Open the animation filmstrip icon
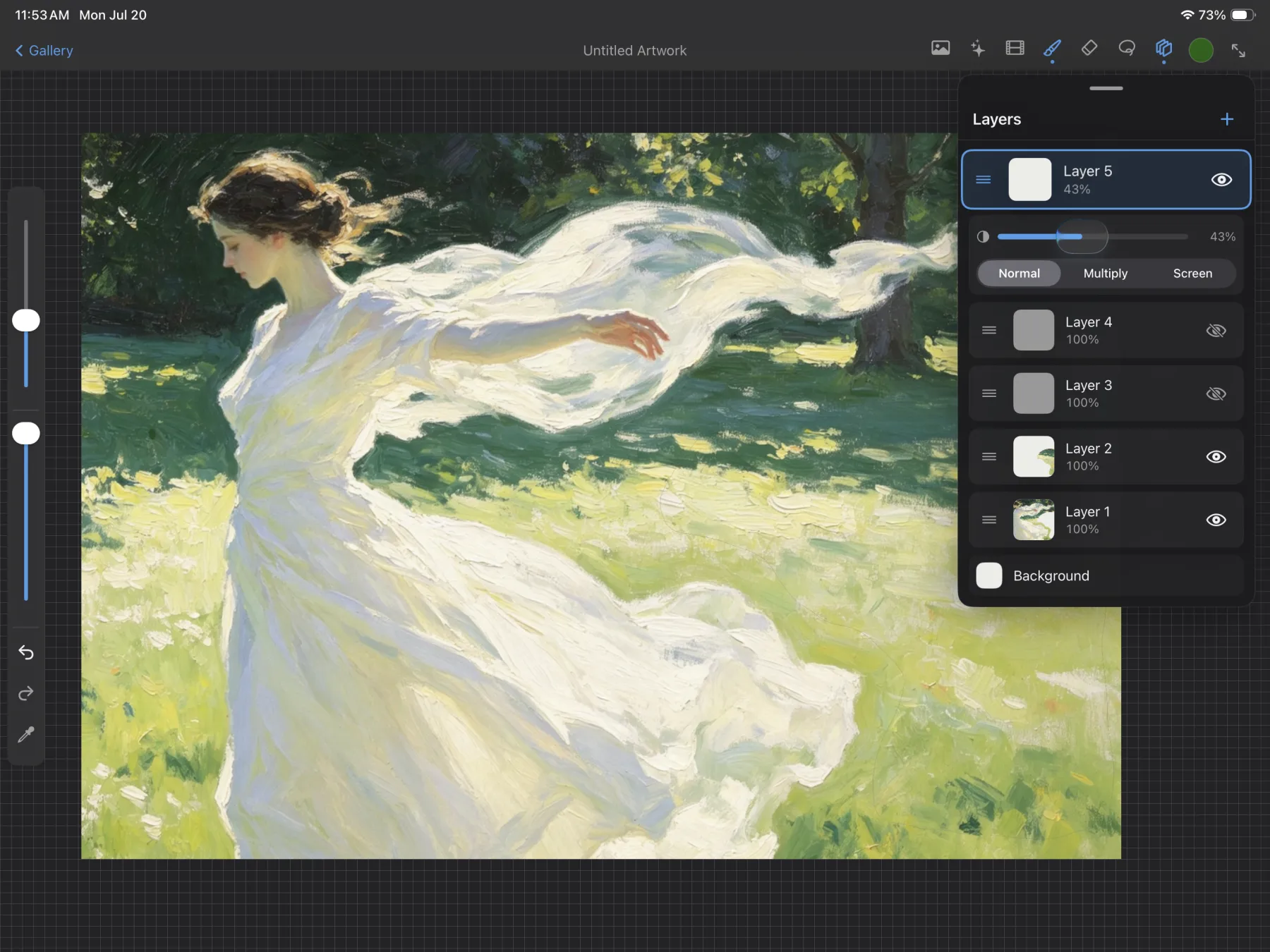Image resolution: width=1270 pixels, height=952 pixels. pos(1015,49)
